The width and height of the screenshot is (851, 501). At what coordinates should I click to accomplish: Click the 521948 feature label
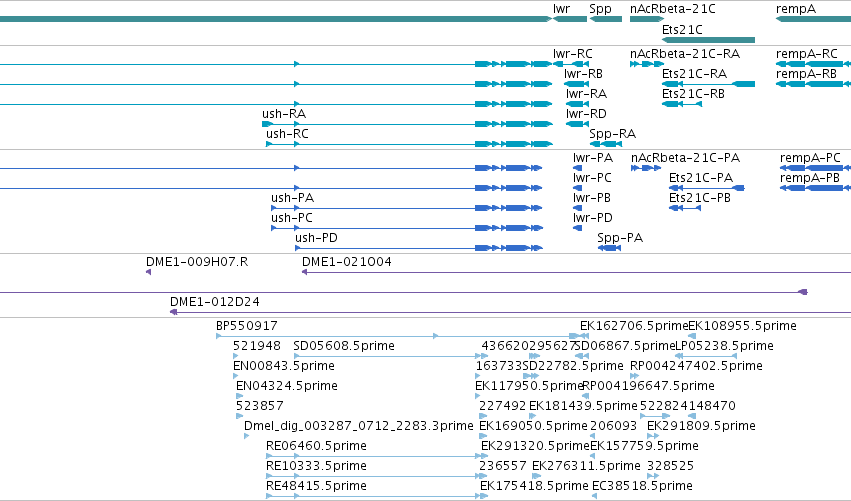[x=257, y=346]
